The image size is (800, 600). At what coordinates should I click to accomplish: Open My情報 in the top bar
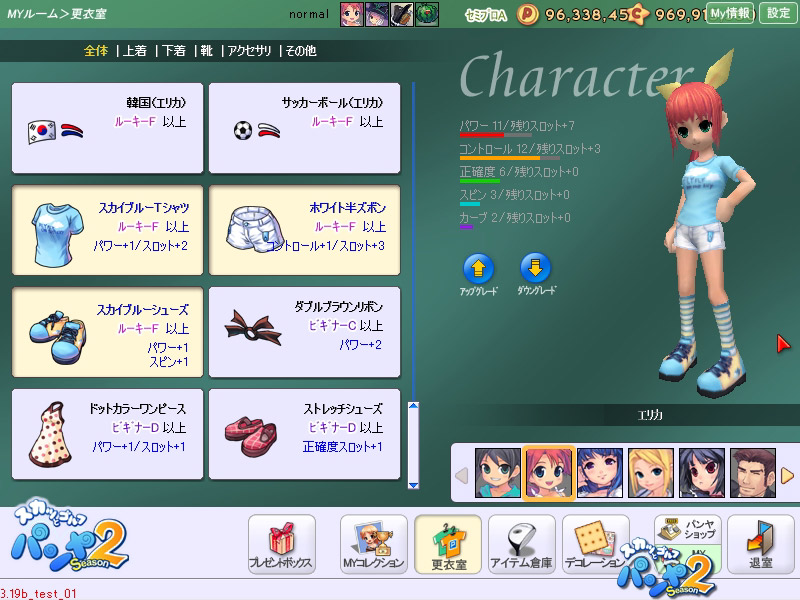730,13
